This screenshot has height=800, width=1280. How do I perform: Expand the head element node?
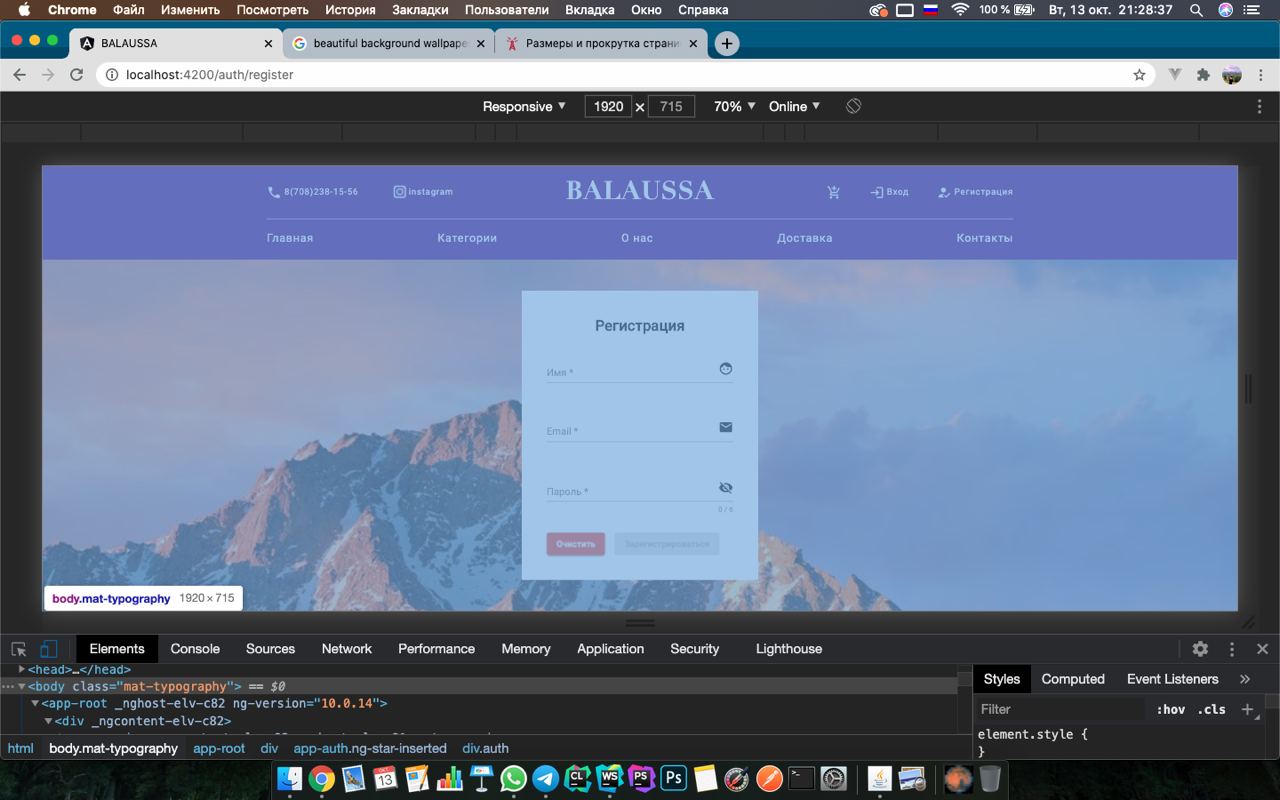pyautogui.click(x=22, y=669)
